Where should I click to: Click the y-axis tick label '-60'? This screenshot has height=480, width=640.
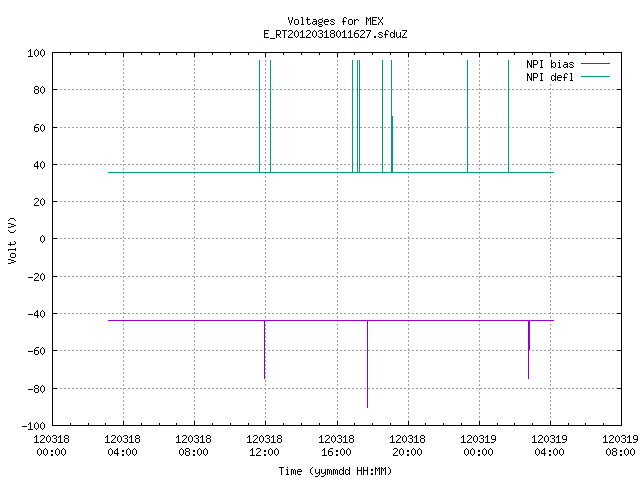(36, 351)
